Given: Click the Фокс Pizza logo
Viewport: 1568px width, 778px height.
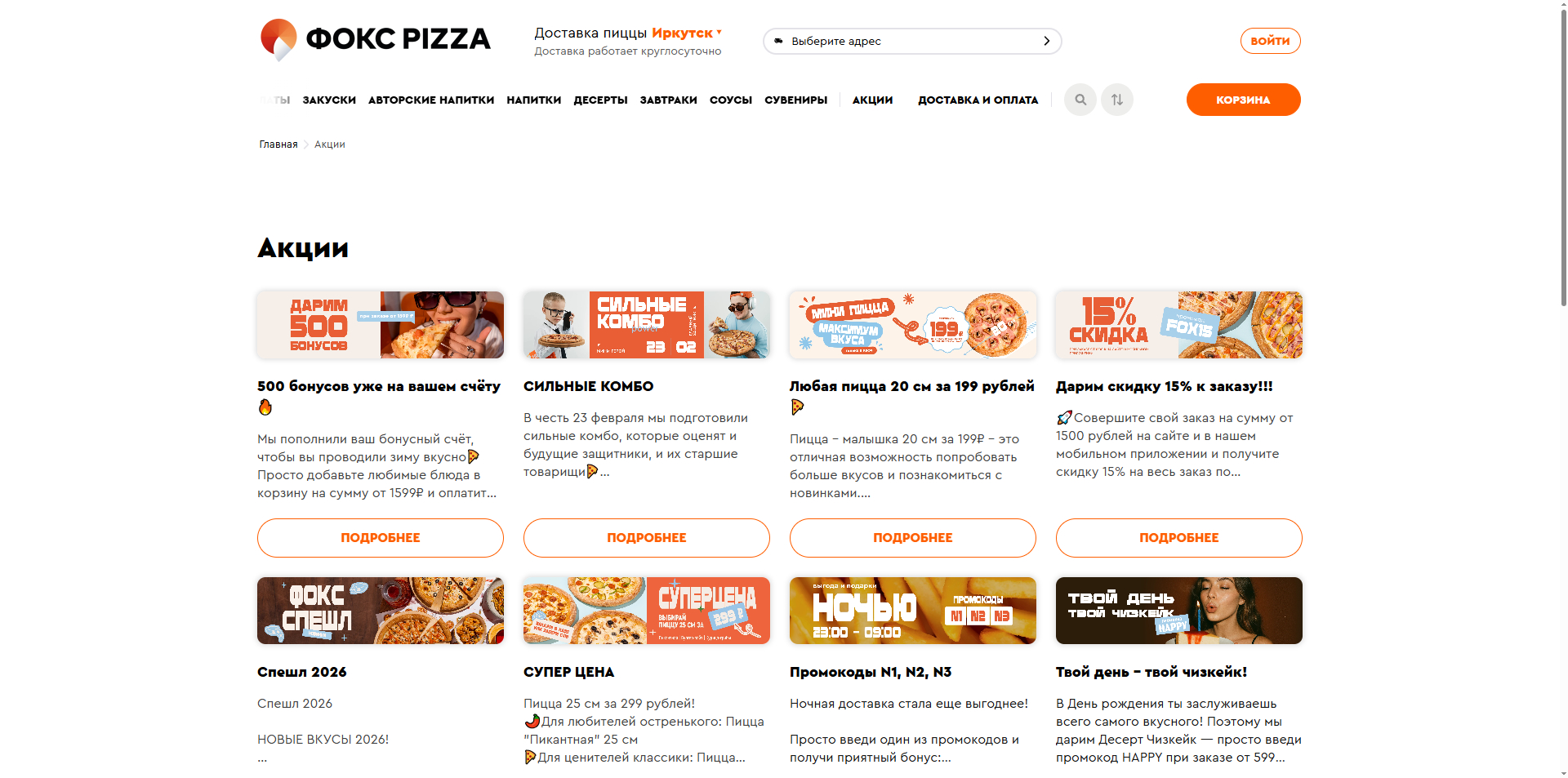Looking at the screenshot, I should [x=376, y=39].
